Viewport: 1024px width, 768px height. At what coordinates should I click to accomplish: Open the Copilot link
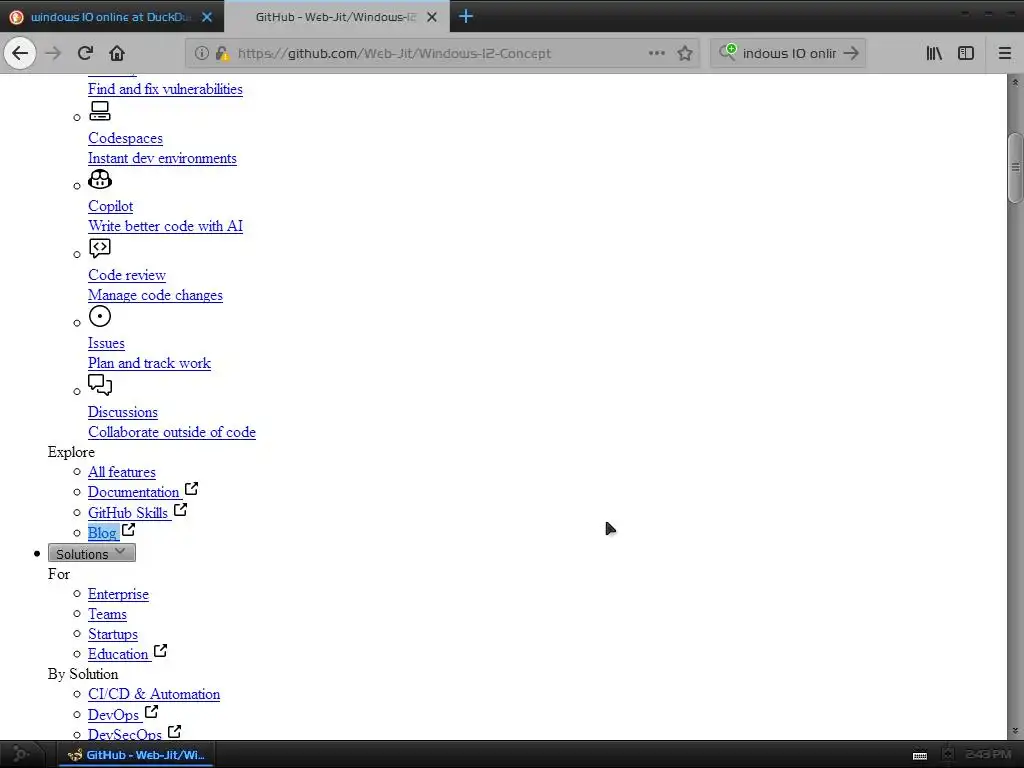coord(110,206)
